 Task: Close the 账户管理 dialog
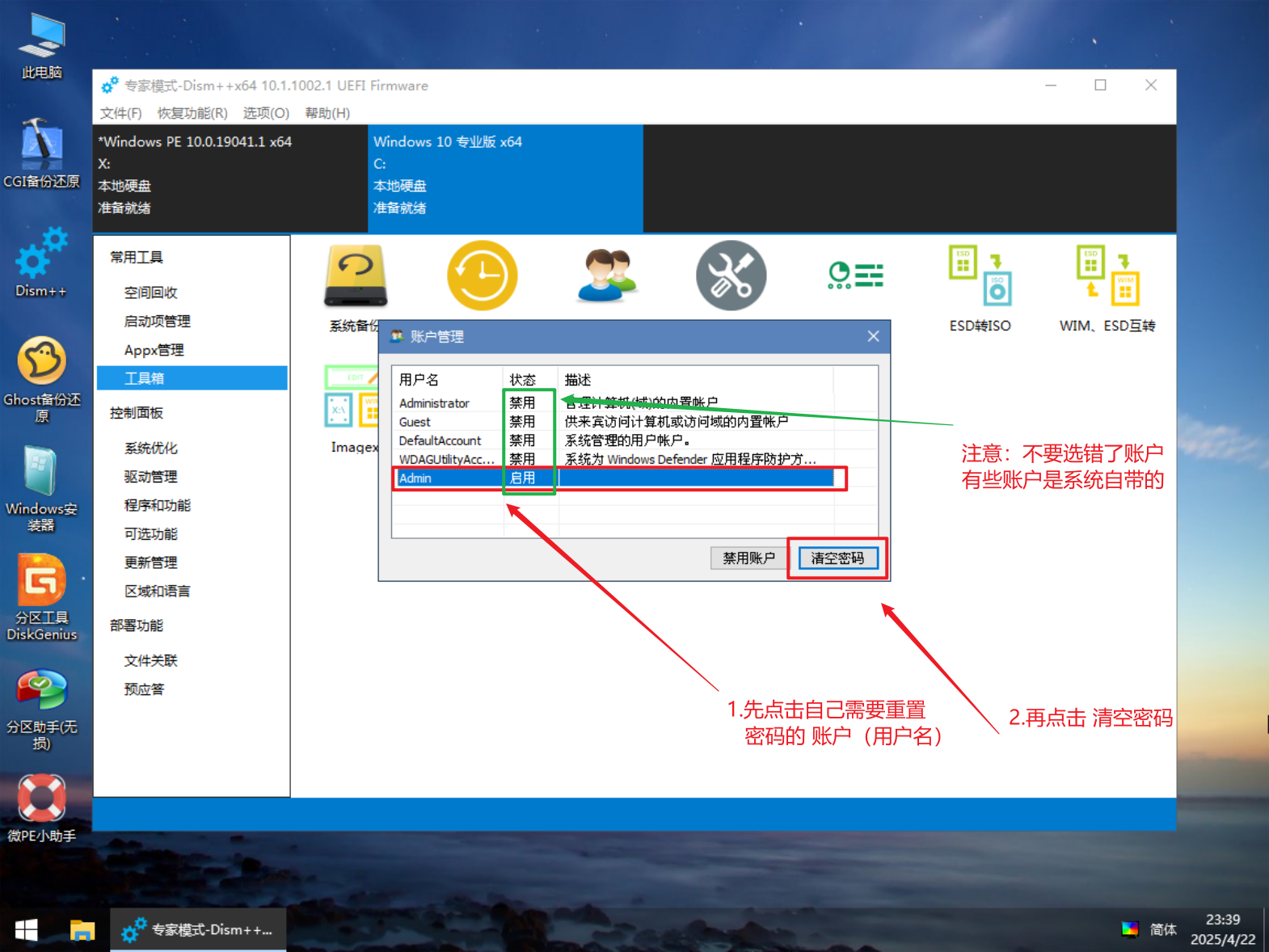click(873, 336)
